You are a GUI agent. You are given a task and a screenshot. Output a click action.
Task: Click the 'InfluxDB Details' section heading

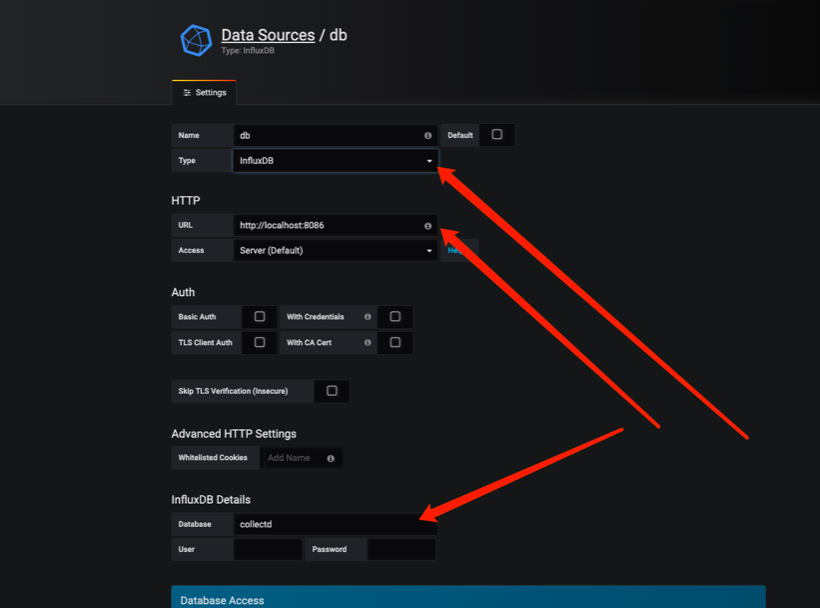coord(211,500)
